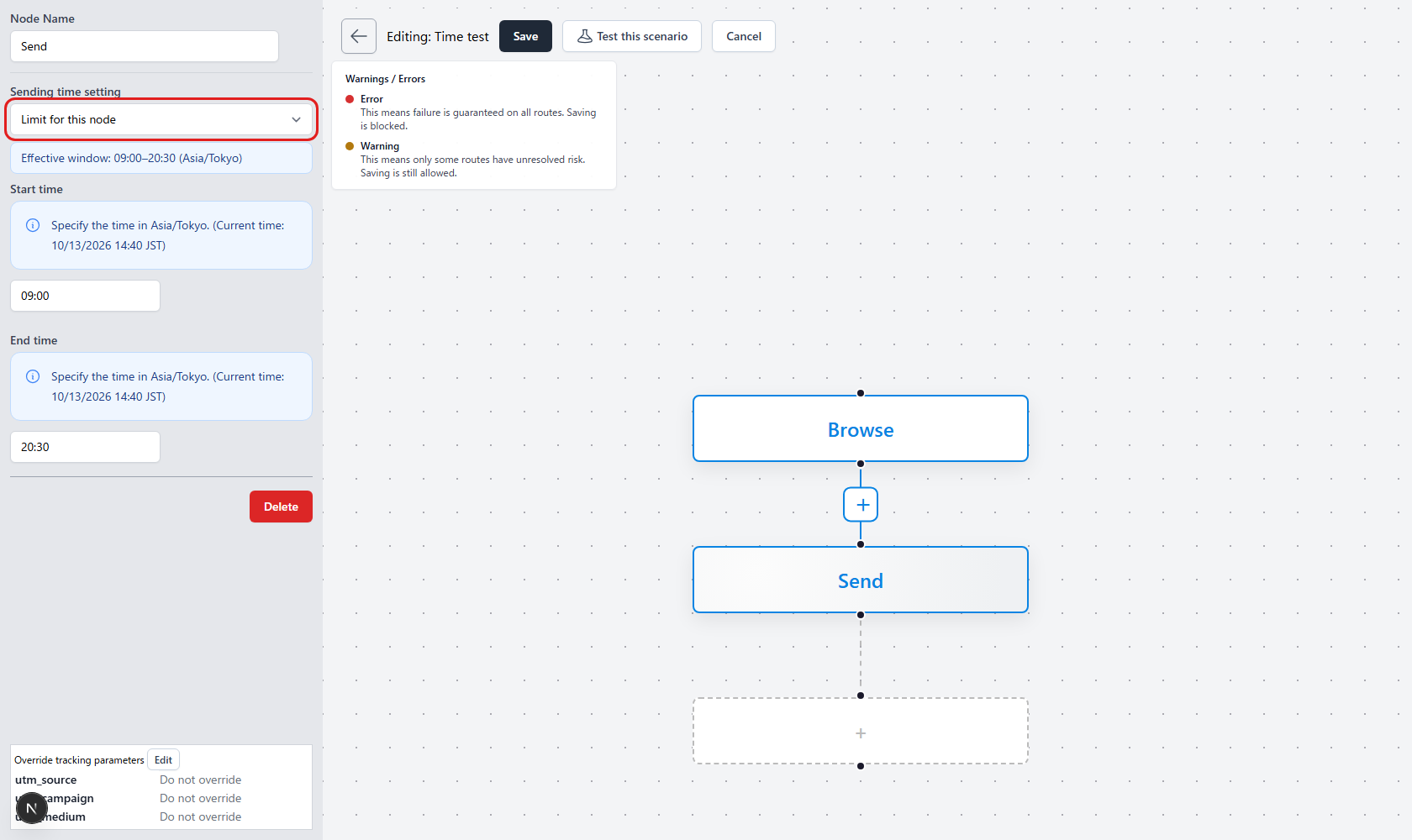Viewport: 1412px width, 840px height.
Task: Click the utm_source parameter label
Action: [x=46, y=780]
